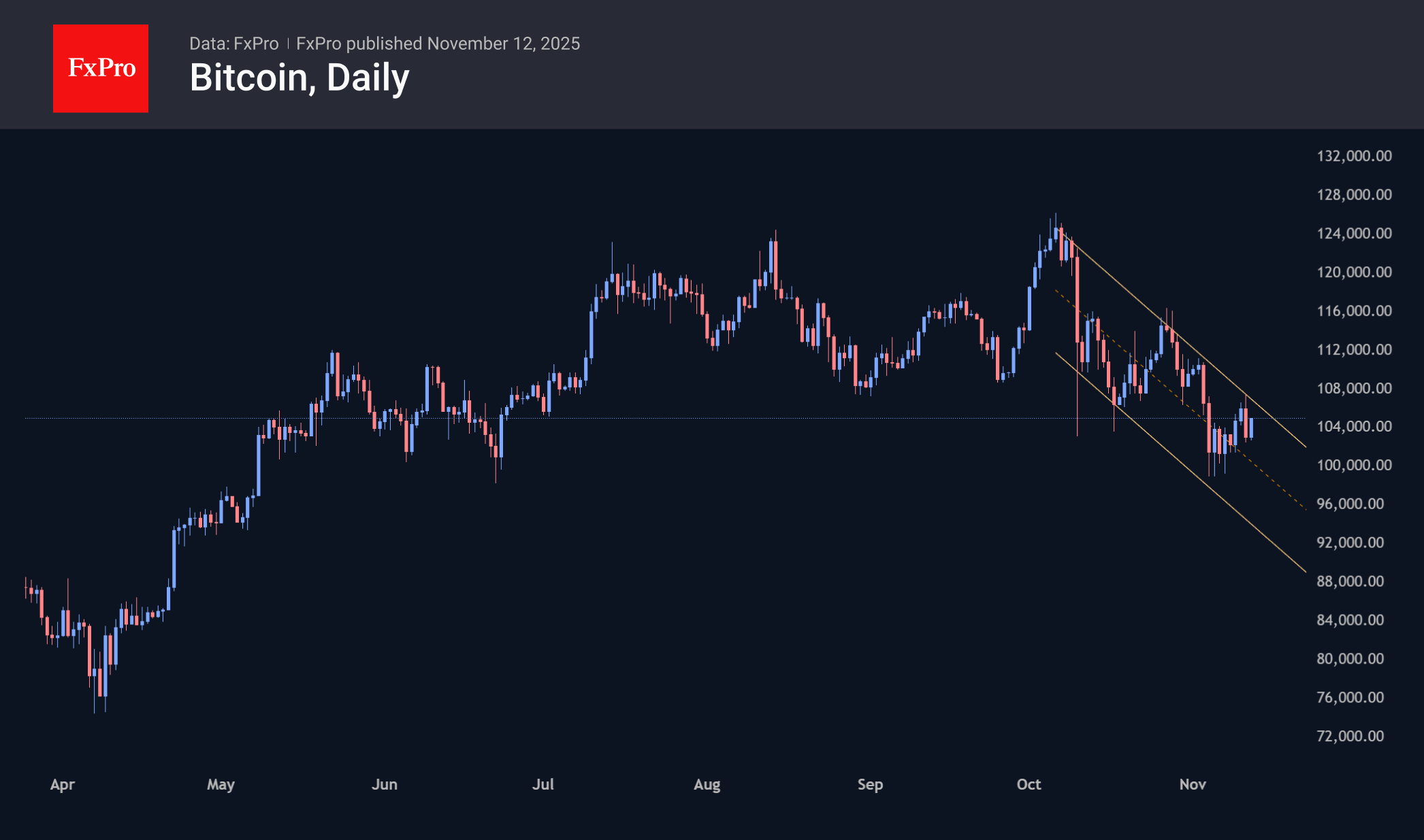Select the Apr label on the time axis

63,784
